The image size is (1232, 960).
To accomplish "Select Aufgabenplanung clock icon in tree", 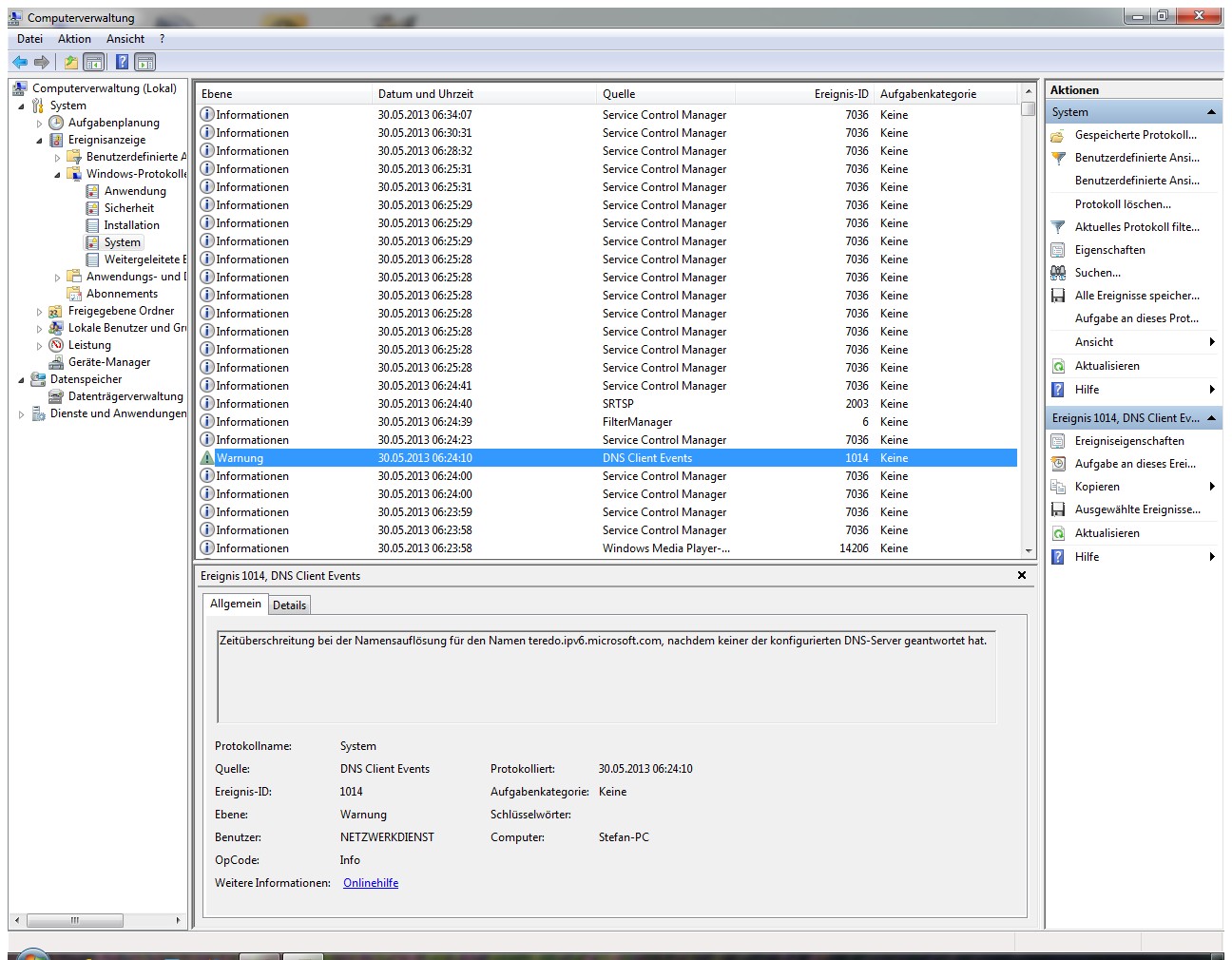I will click(x=56, y=123).
